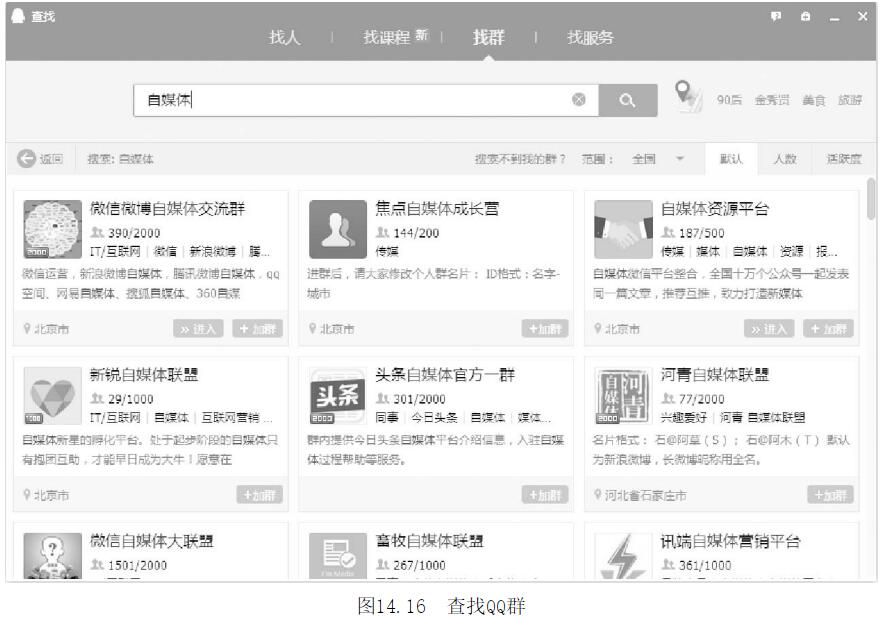Click the 金秀贤 hot keyword
This screenshot has width=885, height=617.
pyautogui.click(x=771, y=101)
